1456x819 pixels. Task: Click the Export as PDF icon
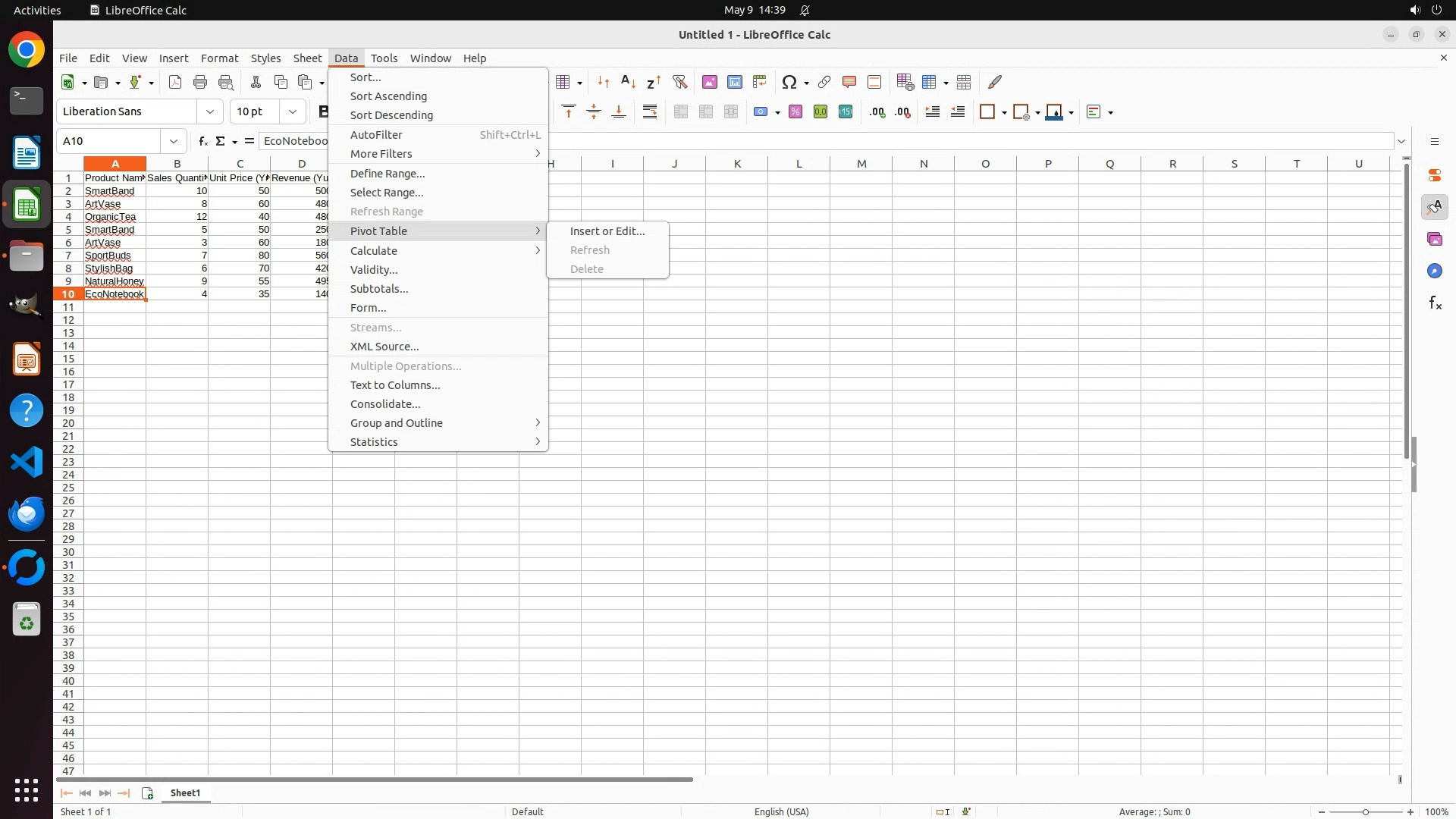[175, 82]
